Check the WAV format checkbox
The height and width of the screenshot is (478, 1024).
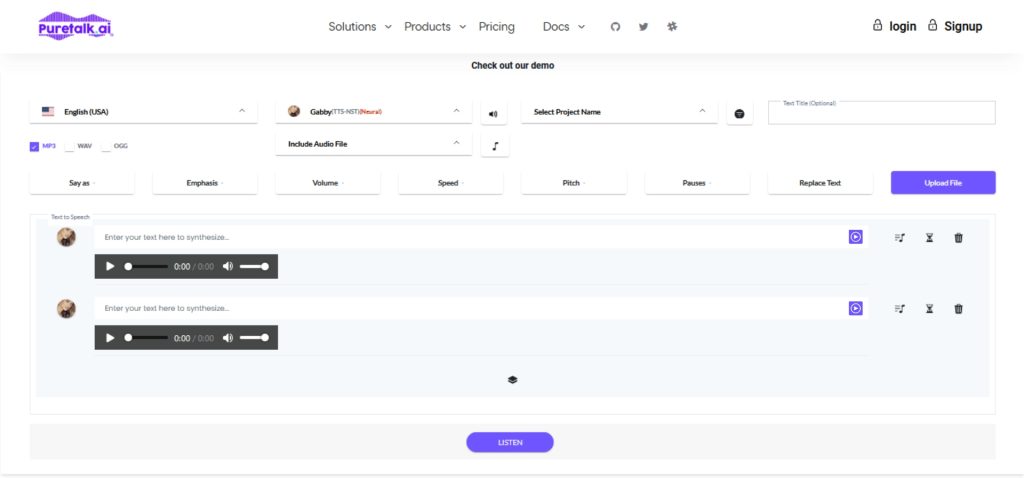click(x=69, y=146)
